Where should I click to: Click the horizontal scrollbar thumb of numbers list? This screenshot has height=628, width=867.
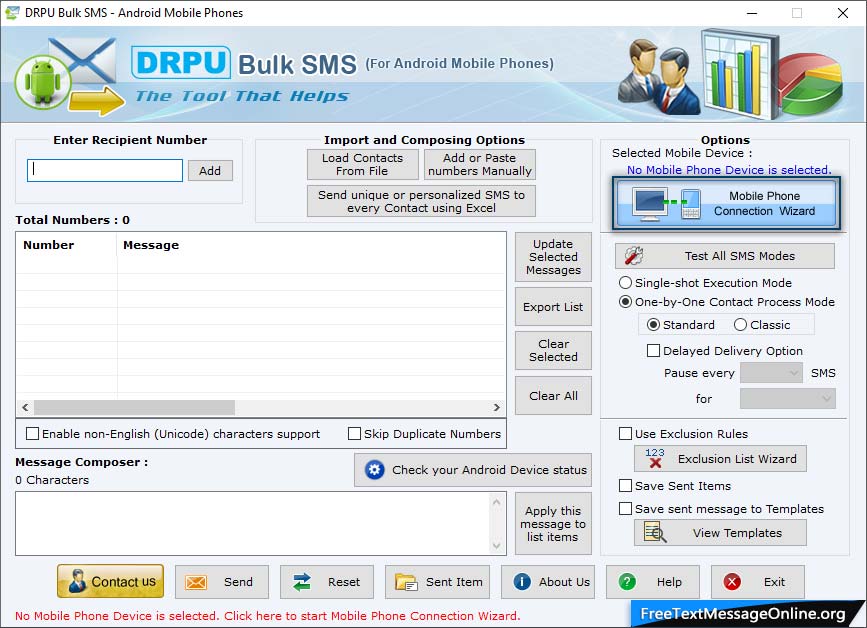(134, 407)
